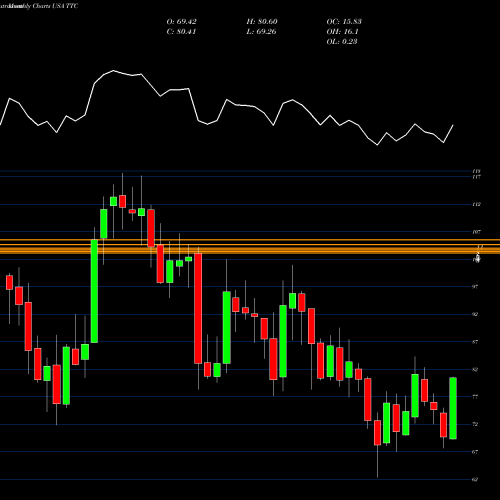The width and height of the screenshot is (500, 500).
Task: Select the close value 'C: 80.41'
Action: coord(181,32)
